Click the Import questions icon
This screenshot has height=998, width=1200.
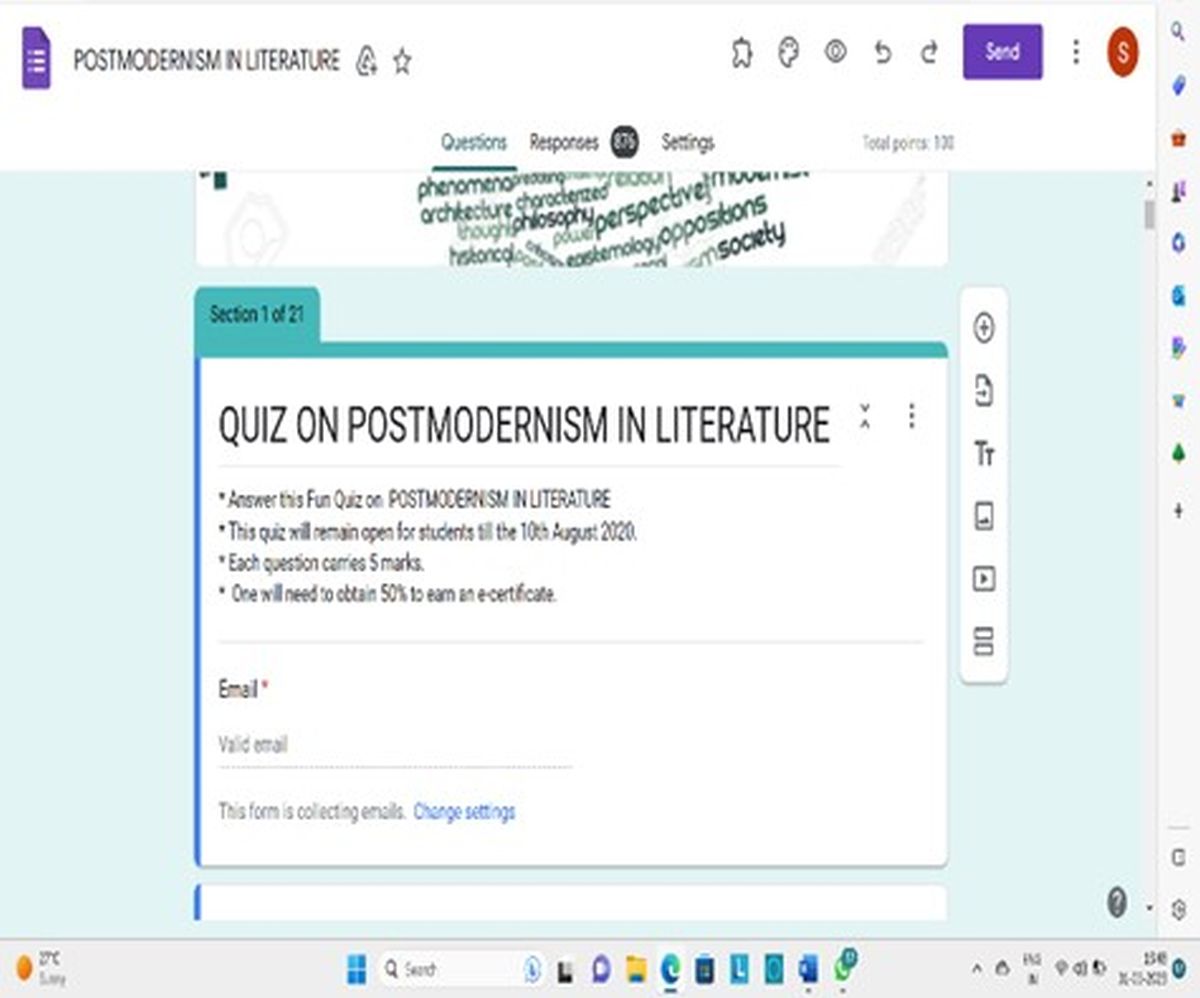click(984, 391)
